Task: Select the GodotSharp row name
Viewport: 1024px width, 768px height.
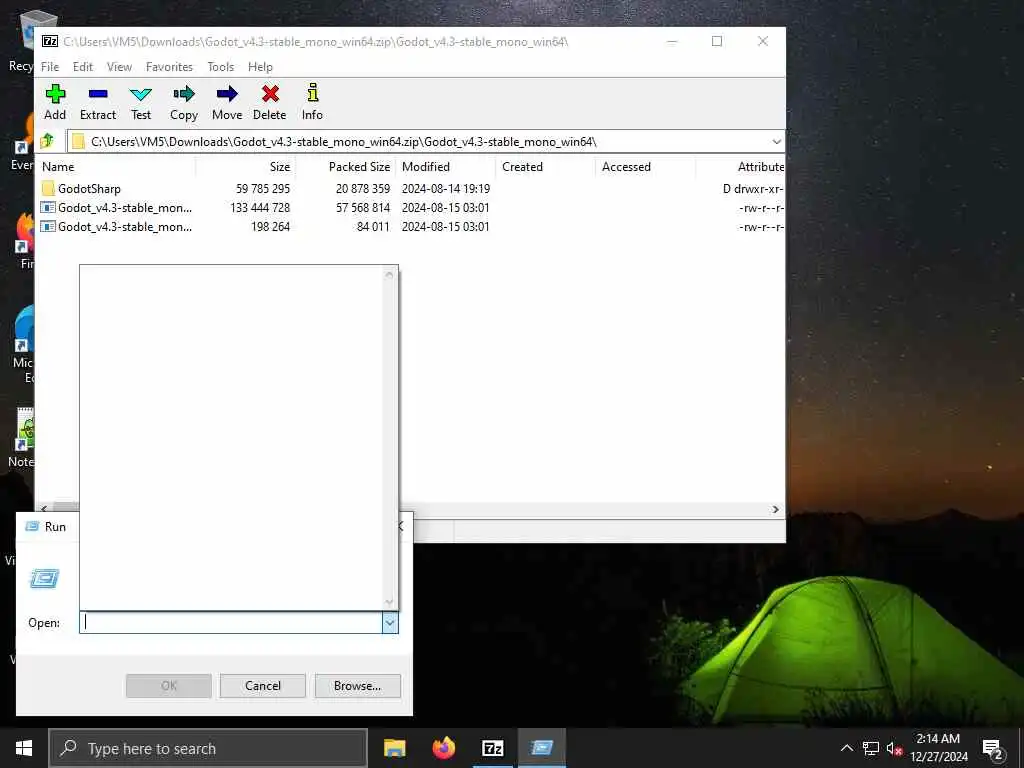Action: pos(89,189)
